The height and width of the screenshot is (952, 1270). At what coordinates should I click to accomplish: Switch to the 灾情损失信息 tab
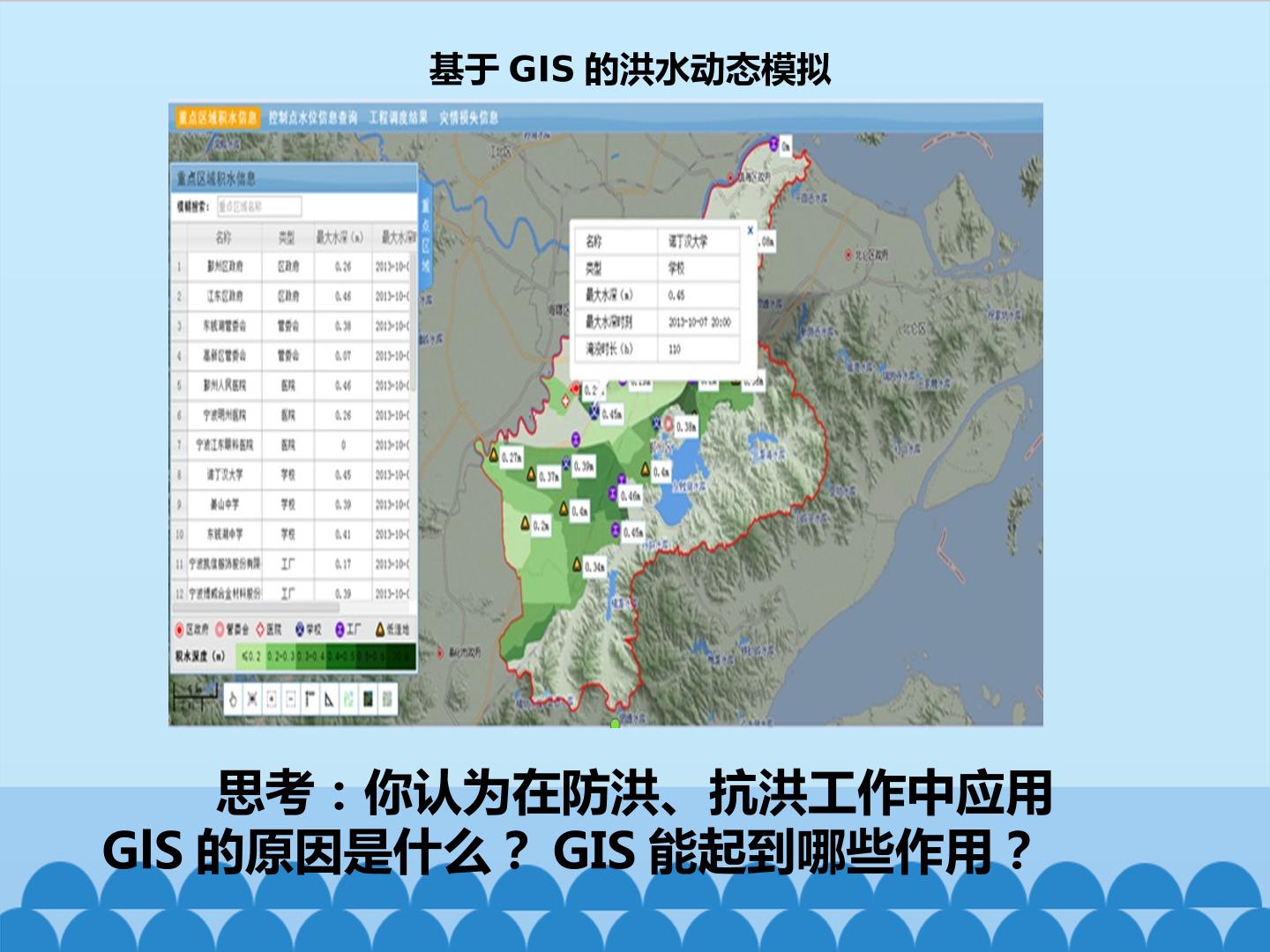[x=469, y=117]
